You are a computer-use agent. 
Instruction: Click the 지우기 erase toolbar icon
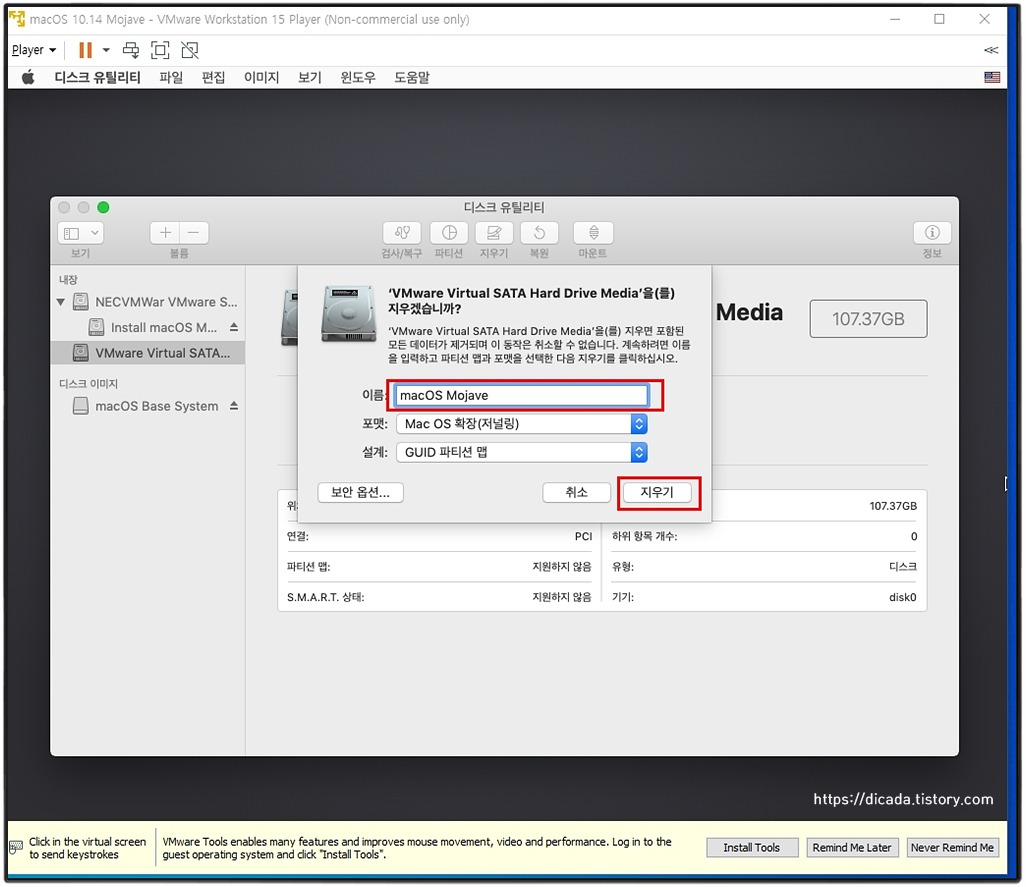494,233
